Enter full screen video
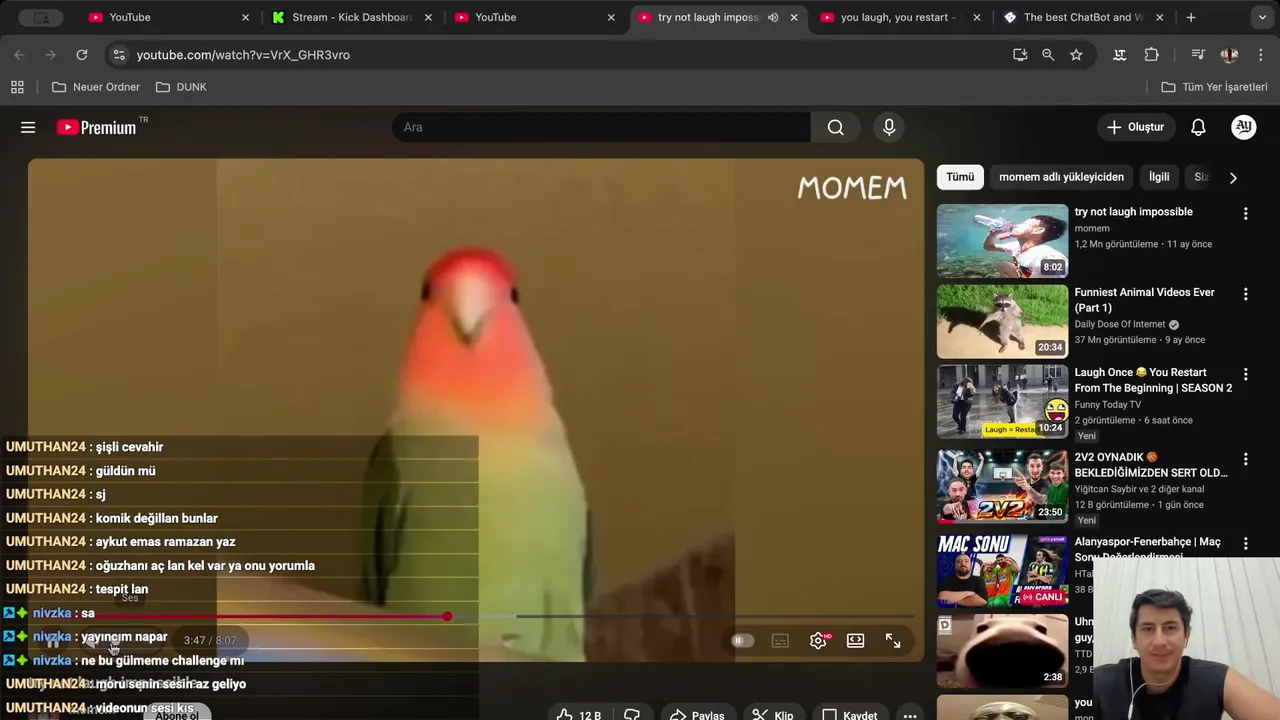 pyautogui.click(x=893, y=641)
